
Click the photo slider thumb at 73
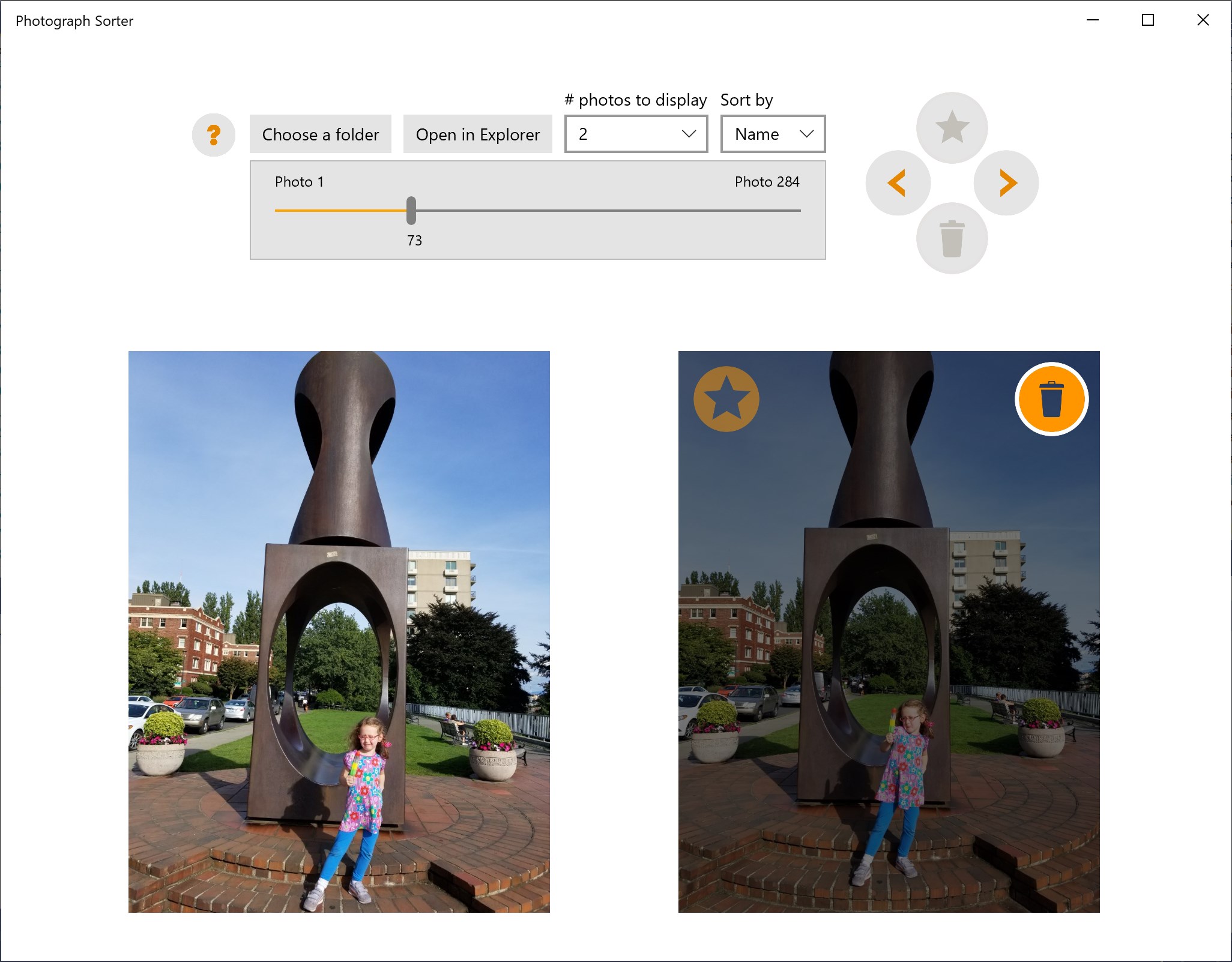[411, 211]
